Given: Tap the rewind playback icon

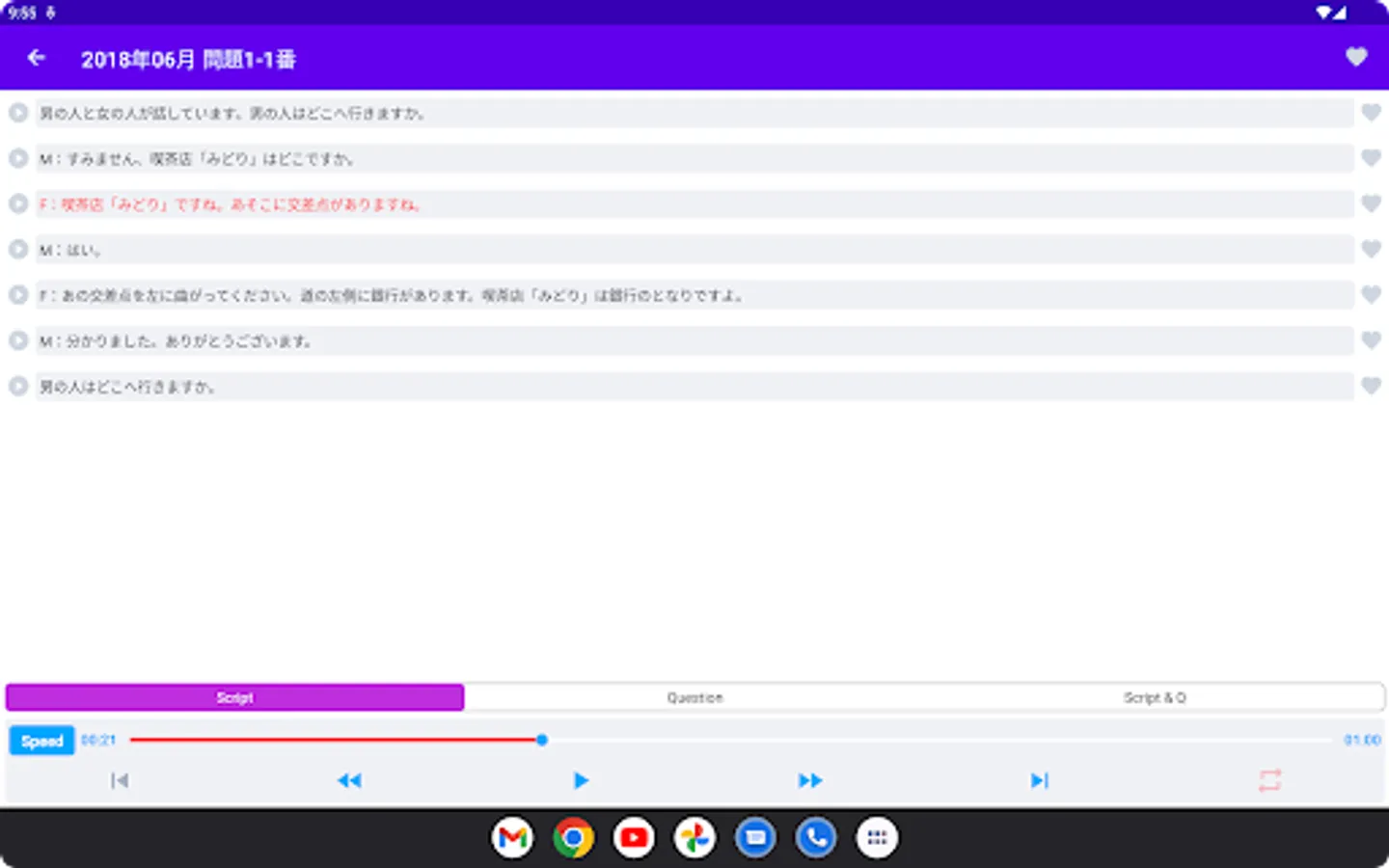Looking at the screenshot, I should point(350,780).
